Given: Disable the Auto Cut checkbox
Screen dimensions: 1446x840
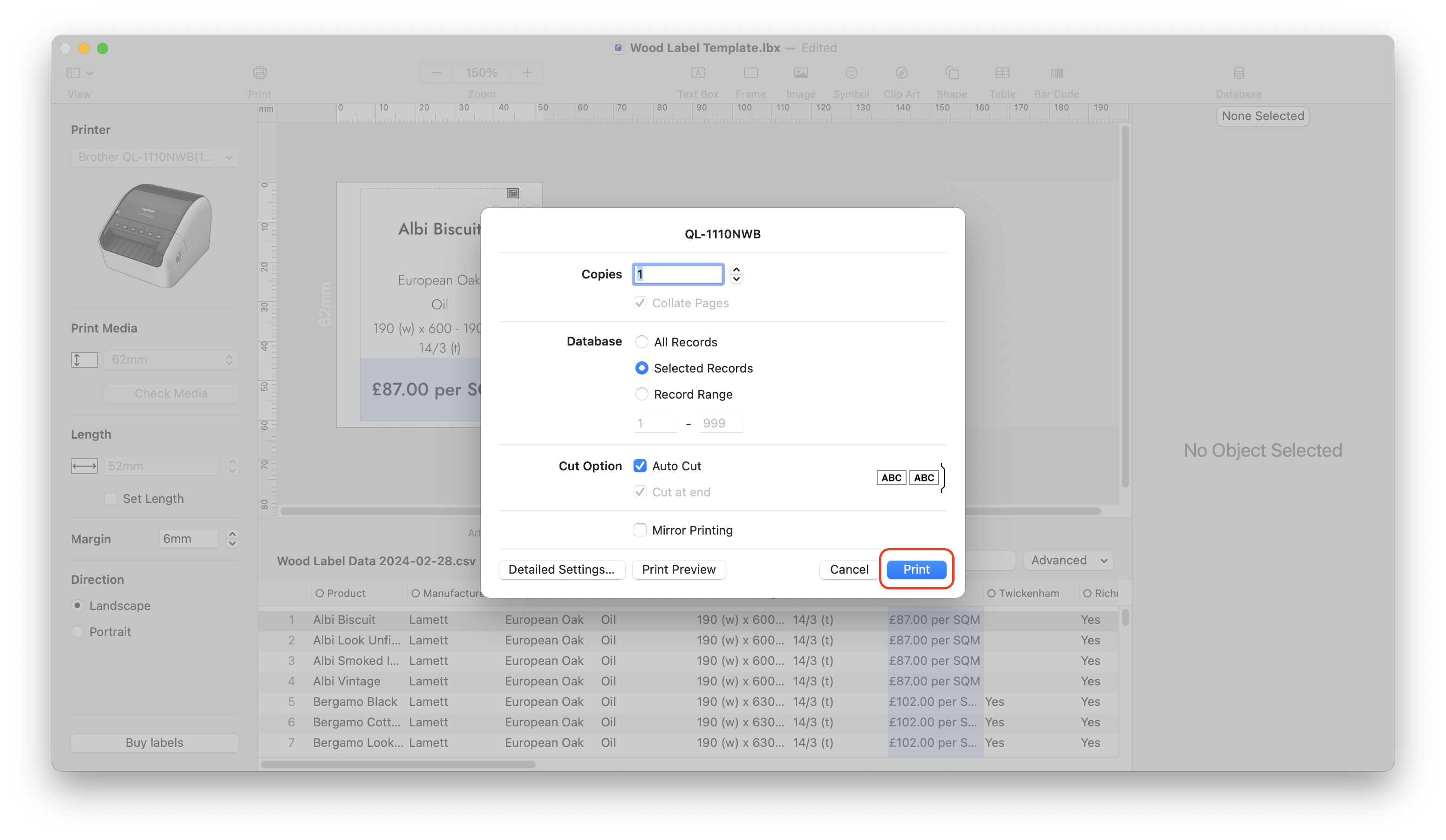Looking at the screenshot, I should (x=640, y=466).
